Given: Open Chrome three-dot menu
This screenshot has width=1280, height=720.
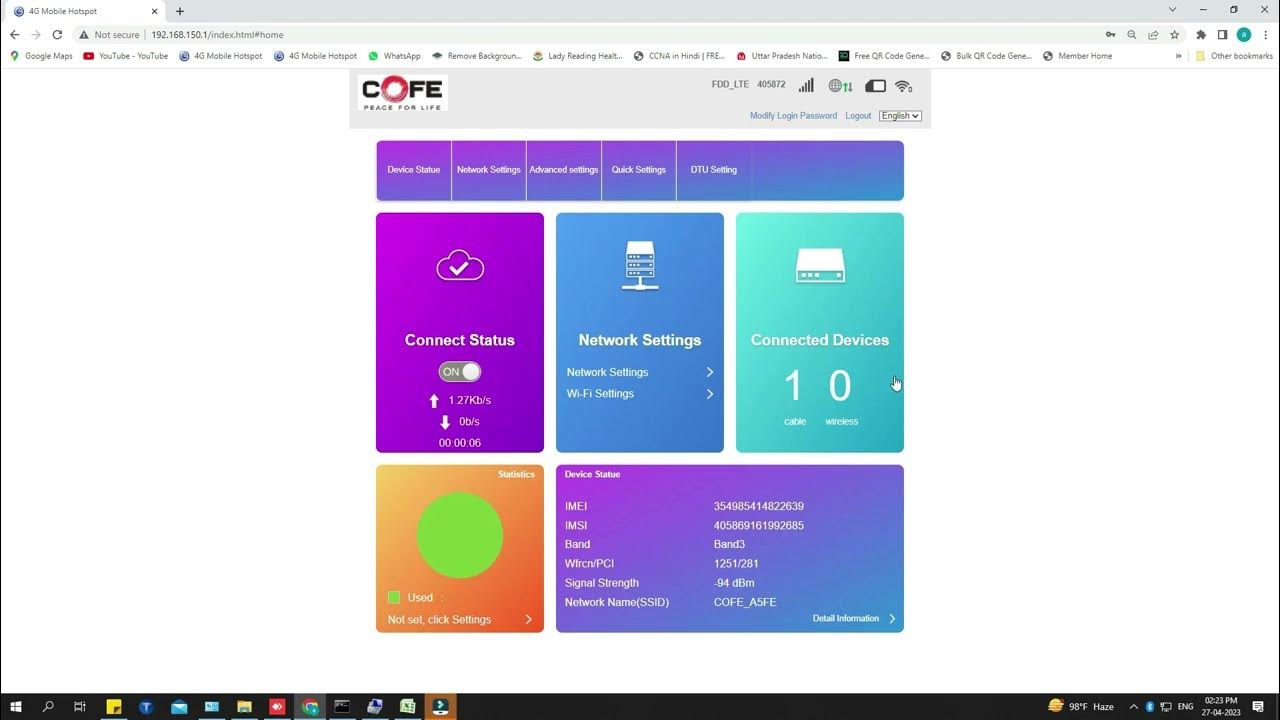Looking at the screenshot, I should pyautogui.click(x=1265, y=34).
